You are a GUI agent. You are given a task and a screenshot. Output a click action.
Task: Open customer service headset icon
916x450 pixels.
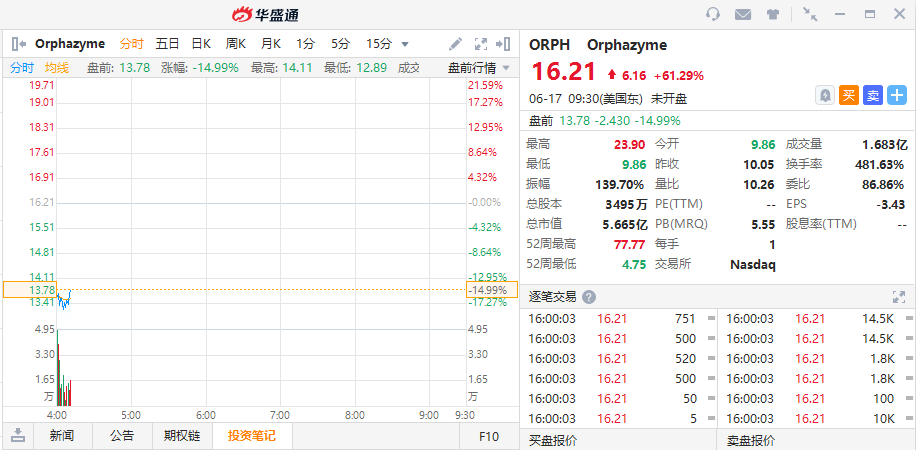click(713, 14)
